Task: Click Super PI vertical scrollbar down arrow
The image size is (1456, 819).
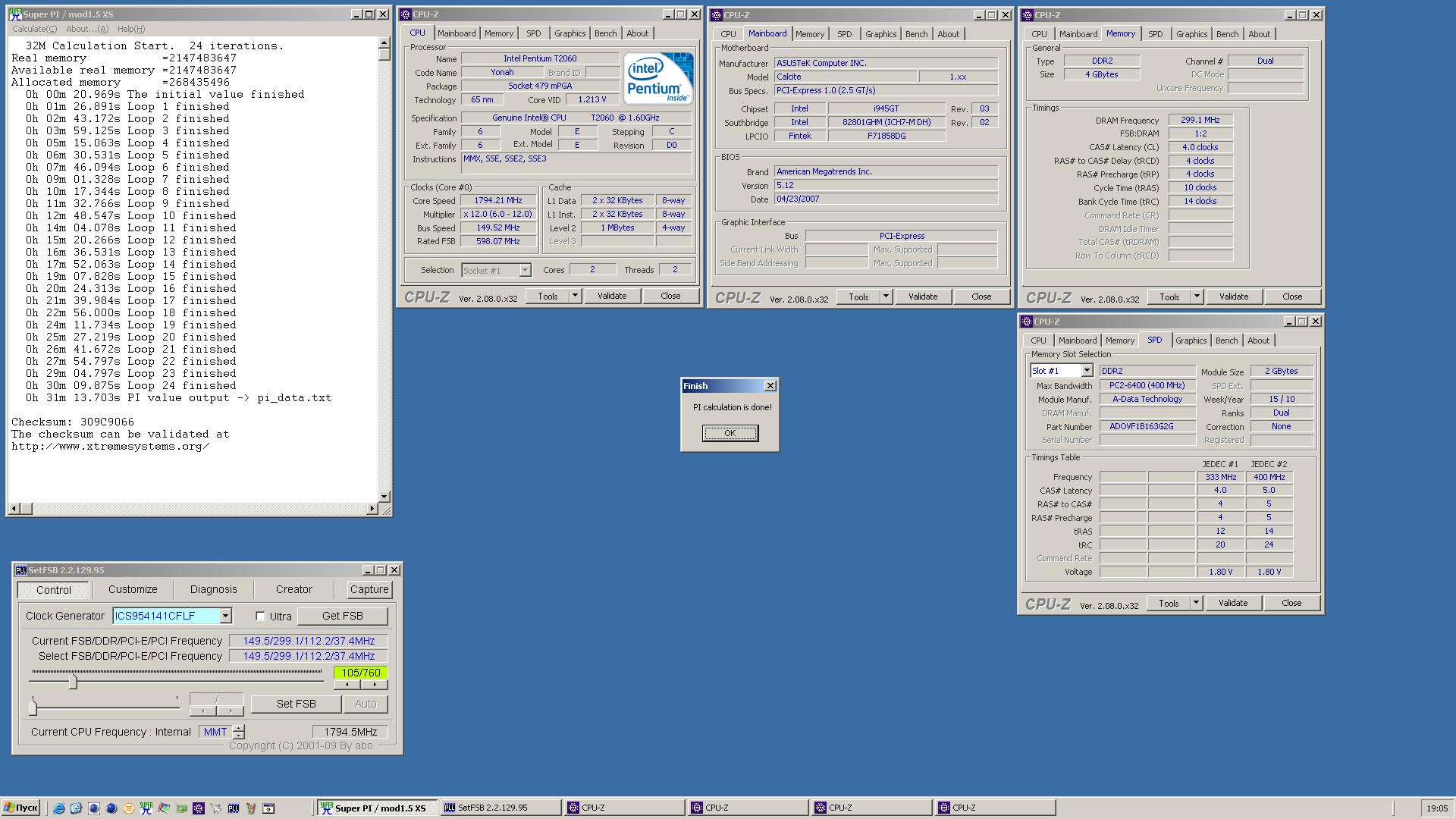Action: [384, 496]
